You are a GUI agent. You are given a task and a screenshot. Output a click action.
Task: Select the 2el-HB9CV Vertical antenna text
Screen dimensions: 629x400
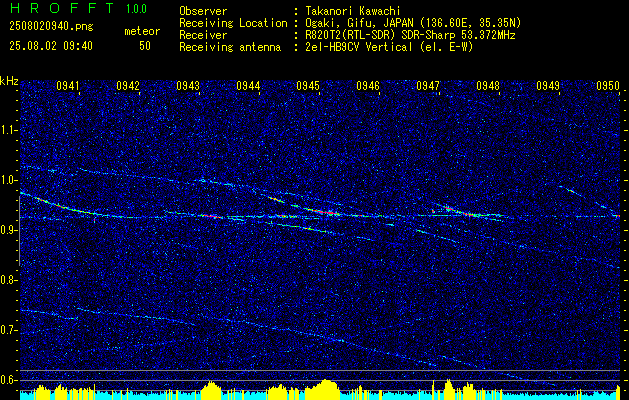pos(388,47)
